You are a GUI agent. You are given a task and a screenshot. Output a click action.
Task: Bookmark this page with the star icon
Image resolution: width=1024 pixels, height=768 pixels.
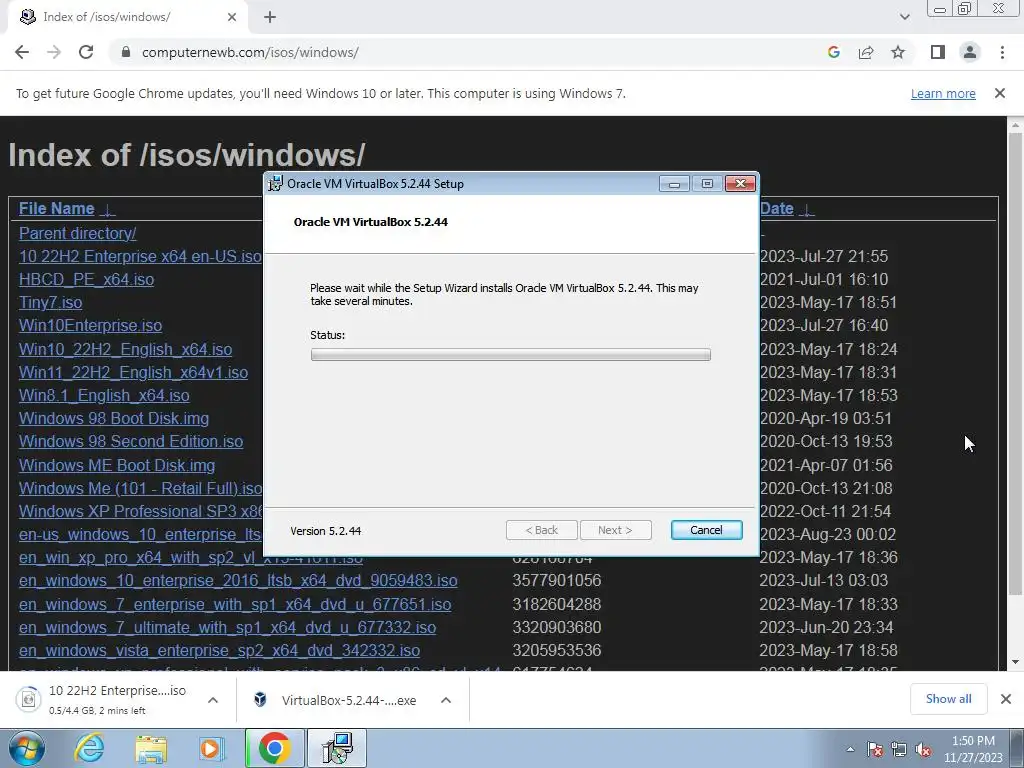coord(898,52)
